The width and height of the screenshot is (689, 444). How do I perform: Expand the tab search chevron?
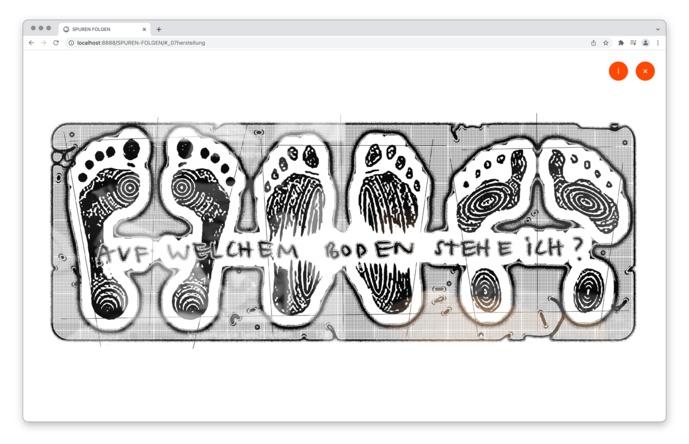pos(657,29)
